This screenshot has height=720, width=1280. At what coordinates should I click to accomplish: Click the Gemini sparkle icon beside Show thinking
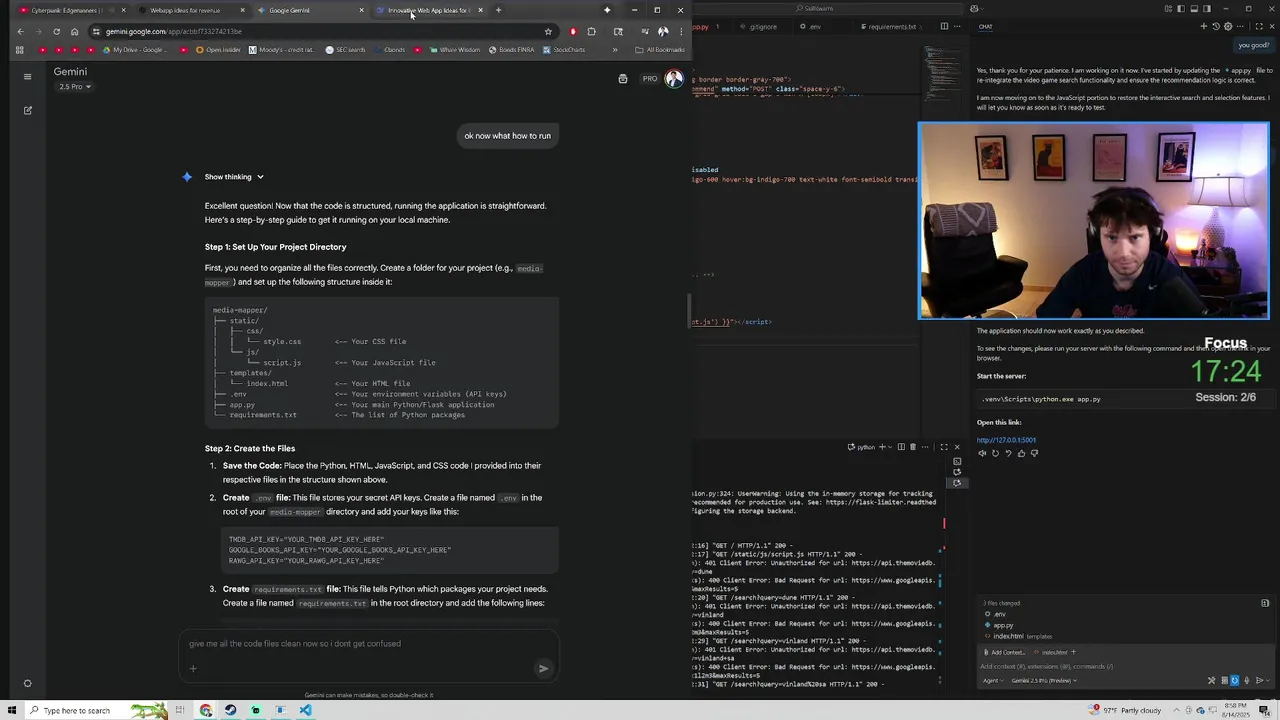(x=187, y=177)
